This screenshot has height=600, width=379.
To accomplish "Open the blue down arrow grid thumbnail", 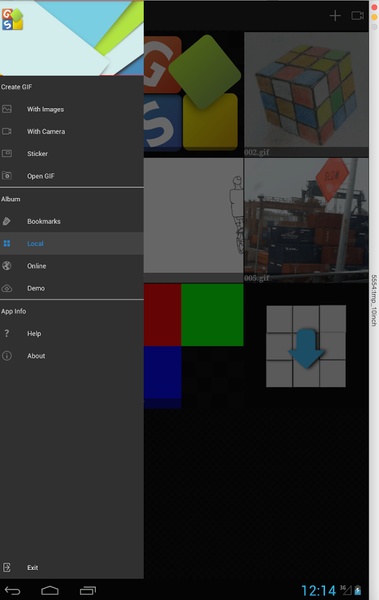I will [x=306, y=346].
